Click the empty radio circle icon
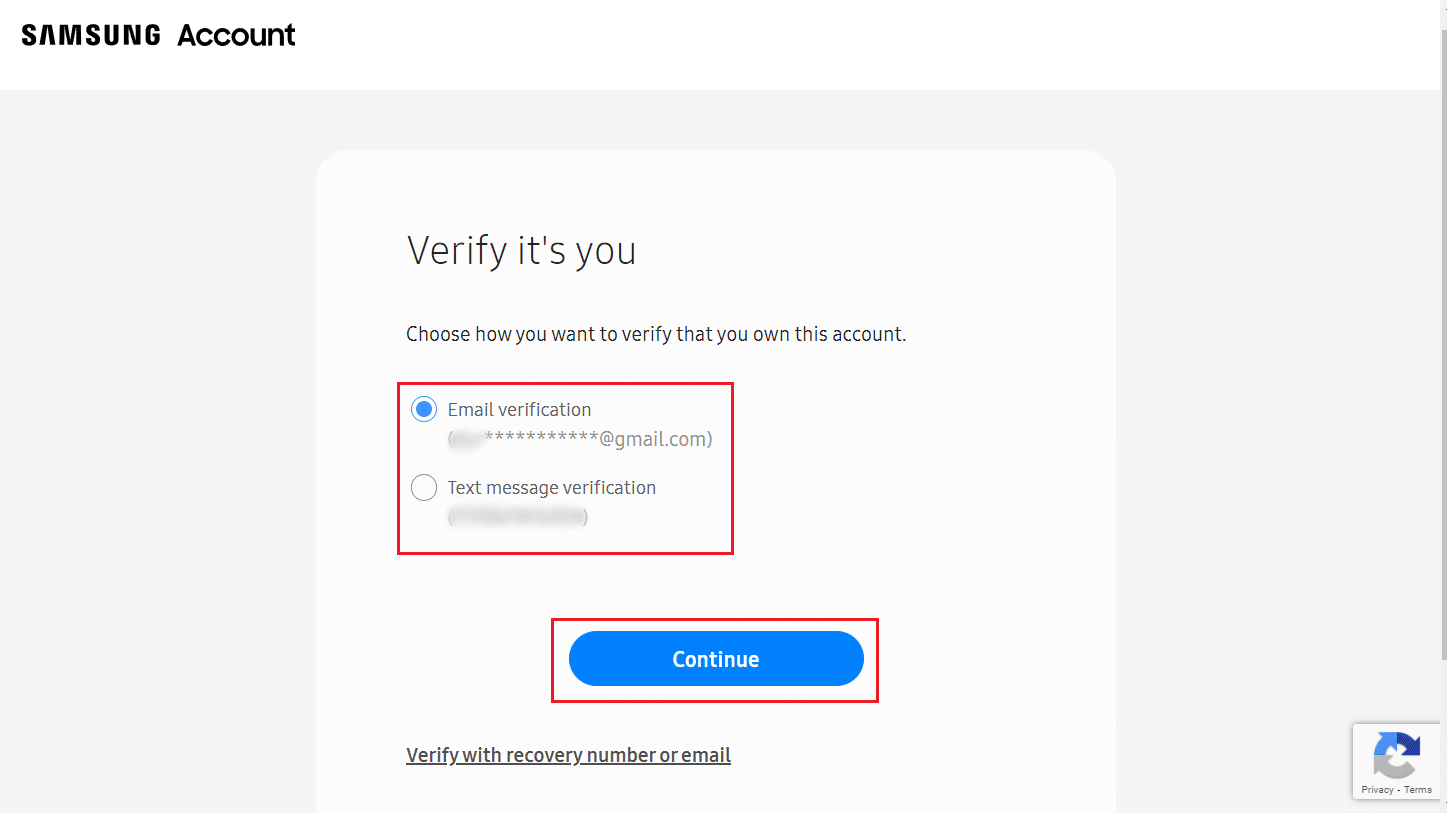The image size is (1447, 813). coord(423,487)
